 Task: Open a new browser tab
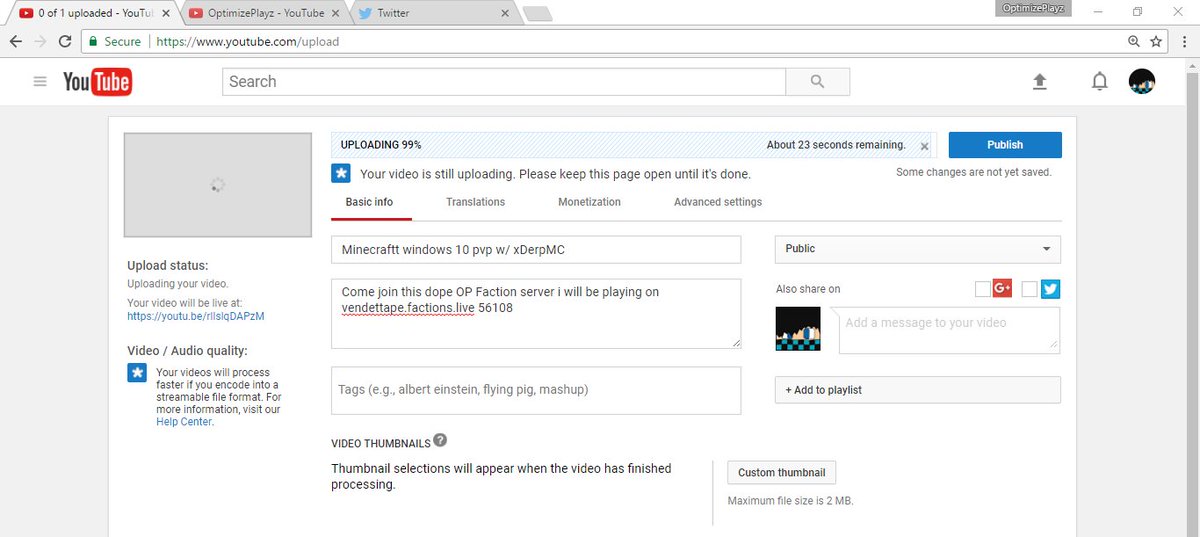click(537, 14)
